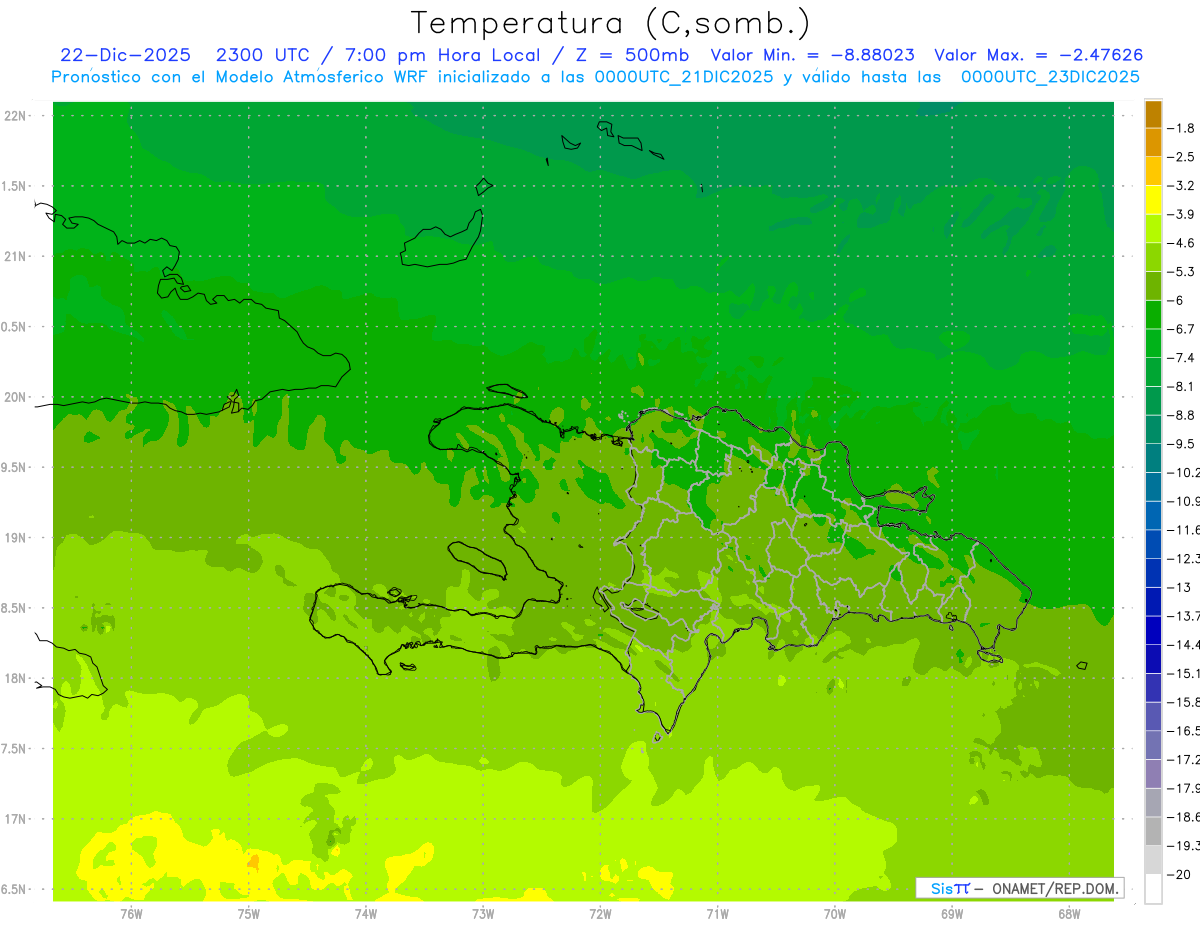Click the "-1.8" colorbar label
The image size is (1200, 927).
tap(1181, 128)
